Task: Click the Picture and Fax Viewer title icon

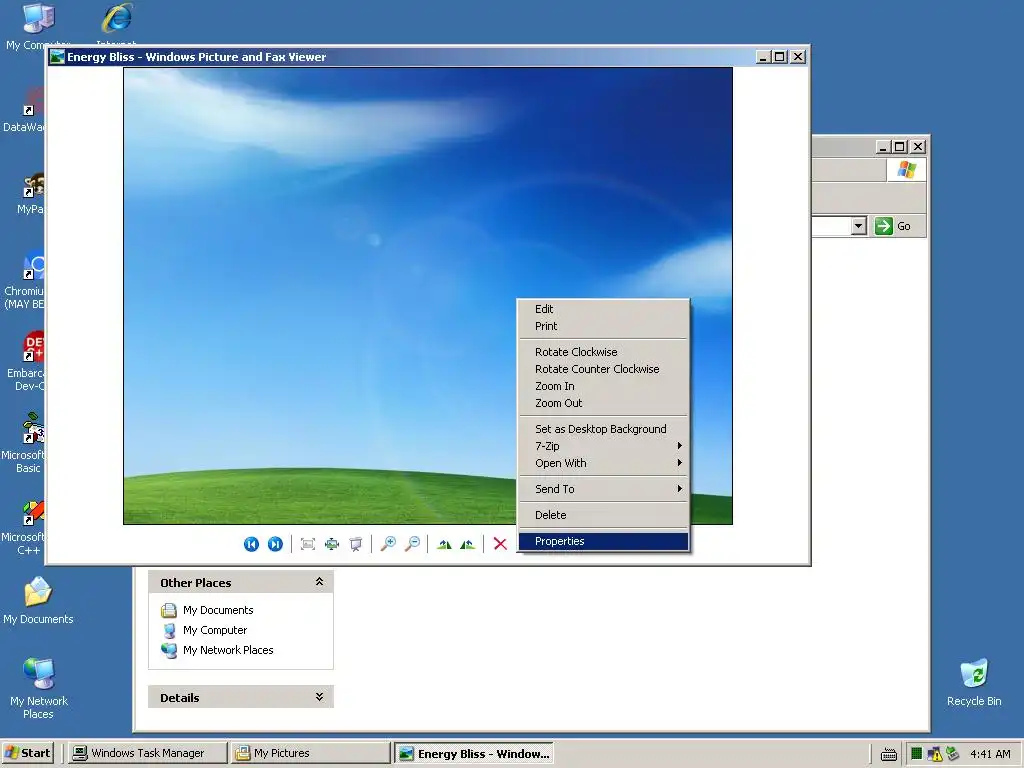Action: 57,57
